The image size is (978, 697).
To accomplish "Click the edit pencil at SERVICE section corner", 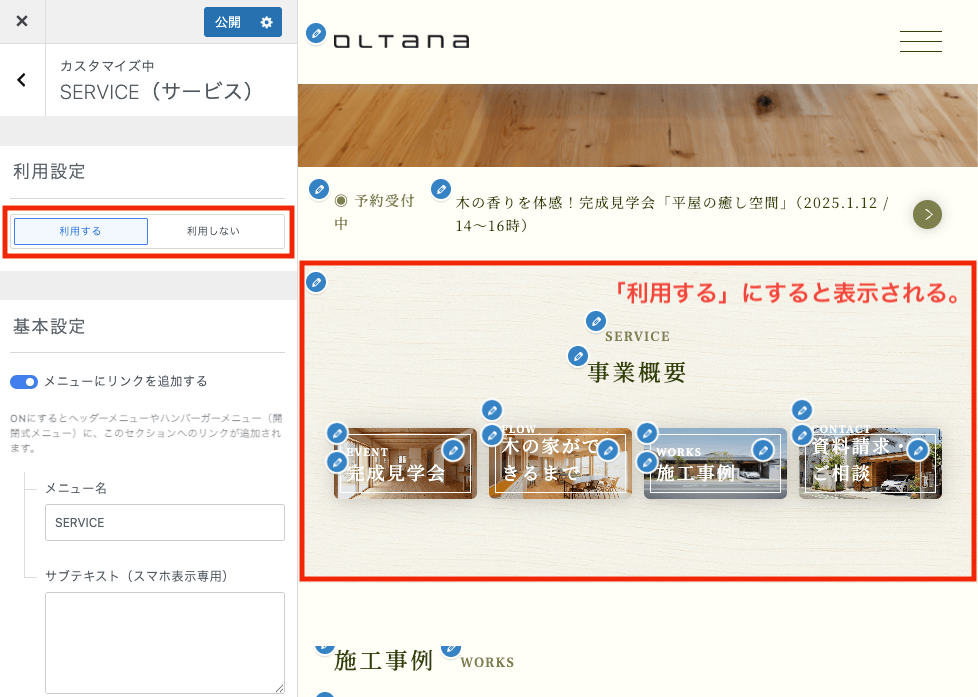I will 316,282.
